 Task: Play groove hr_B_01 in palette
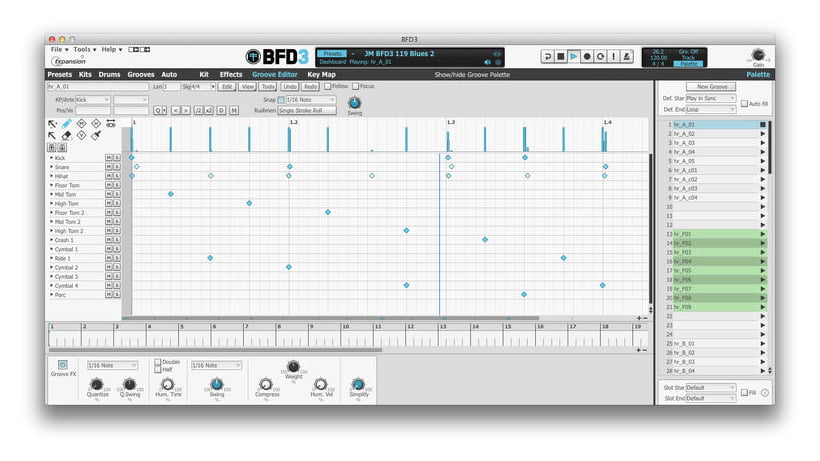point(762,343)
